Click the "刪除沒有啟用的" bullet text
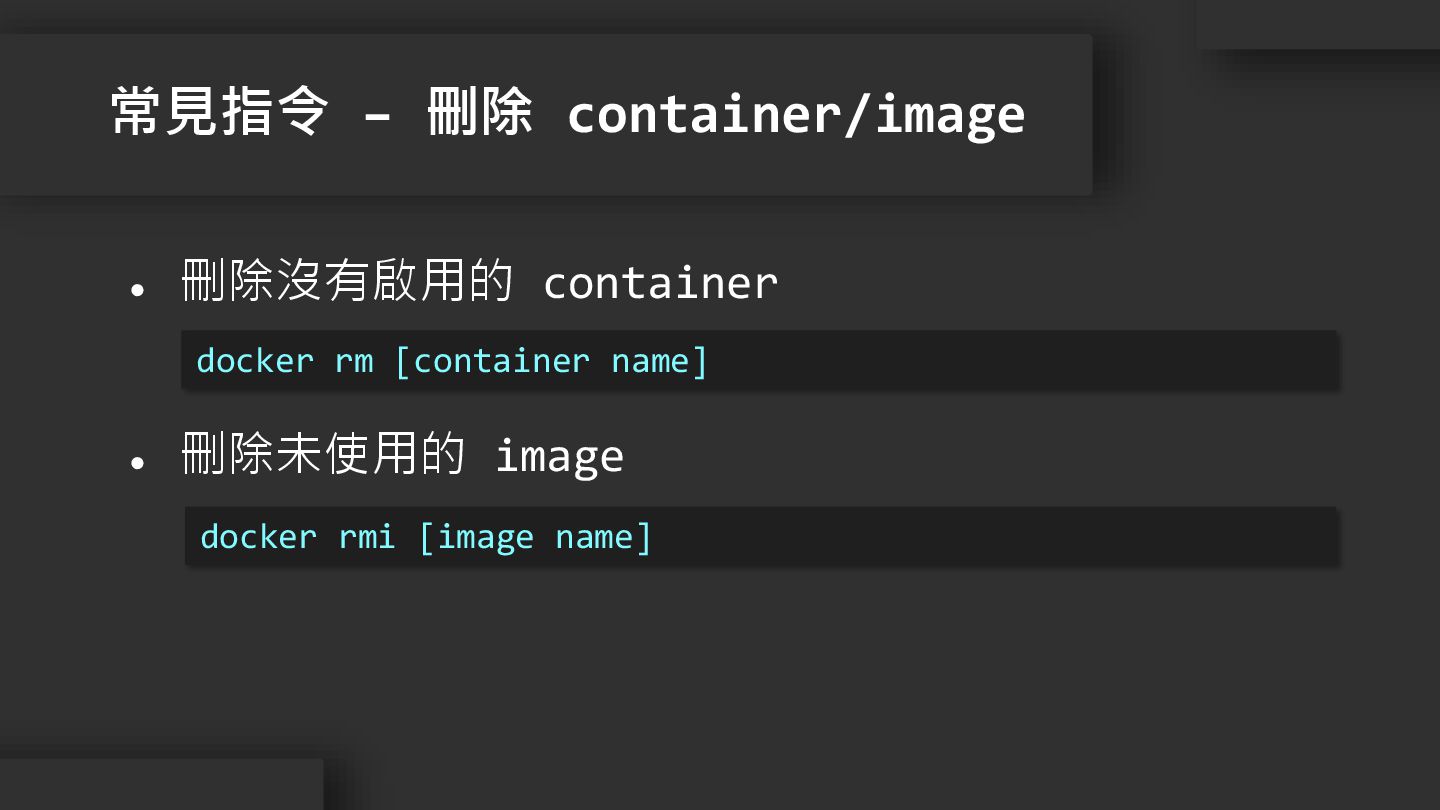The height and width of the screenshot is (810, 1440). (347, 281)
